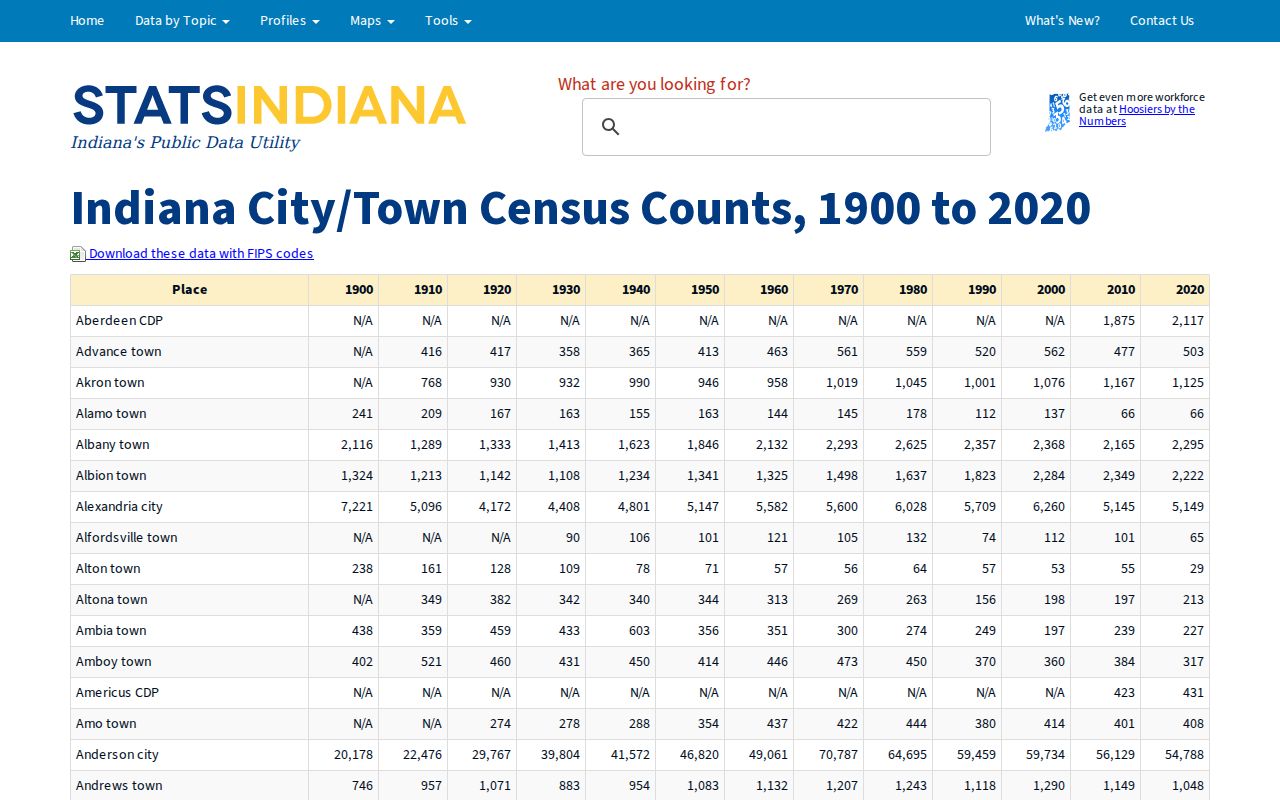The height and width of the screenshot is (800, 1280).
Task: Click the search magnifier icon
Action: tap(611, 127)
